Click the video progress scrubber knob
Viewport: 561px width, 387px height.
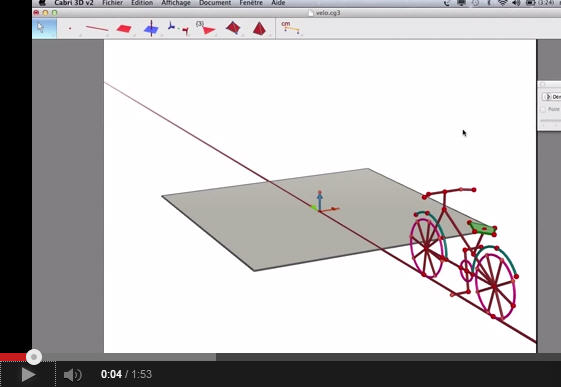pyautogui.click(x=34, y=357)
